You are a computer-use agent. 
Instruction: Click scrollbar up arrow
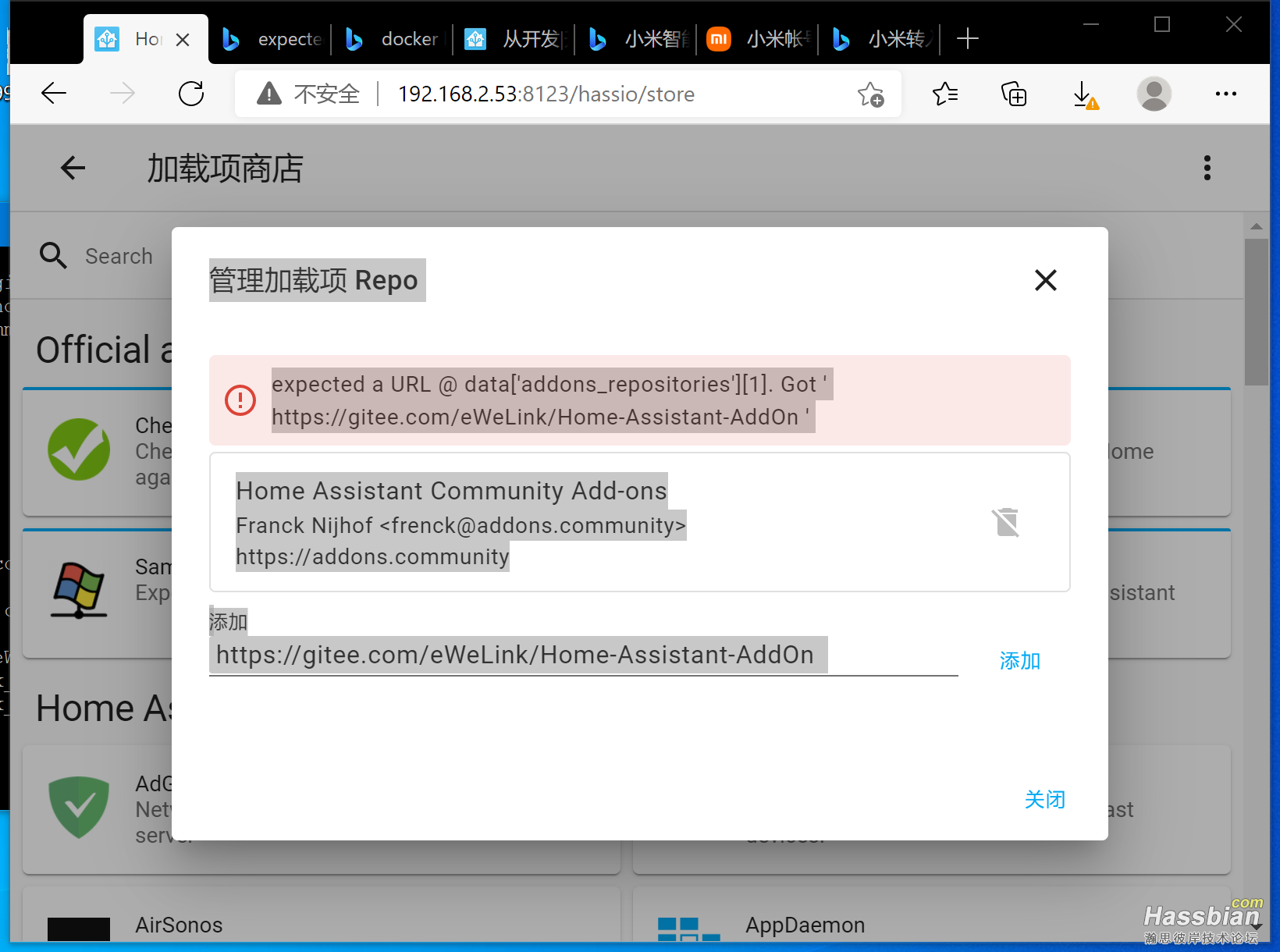coord(1256,226)
